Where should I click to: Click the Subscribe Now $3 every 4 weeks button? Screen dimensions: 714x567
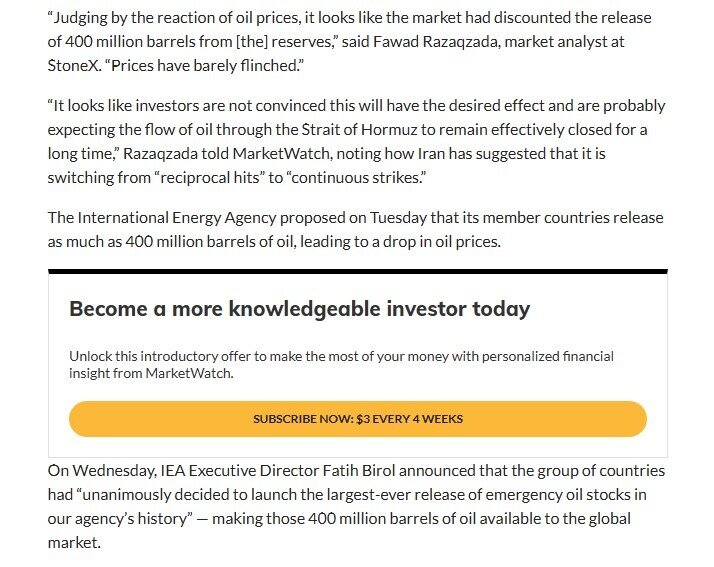357,419
